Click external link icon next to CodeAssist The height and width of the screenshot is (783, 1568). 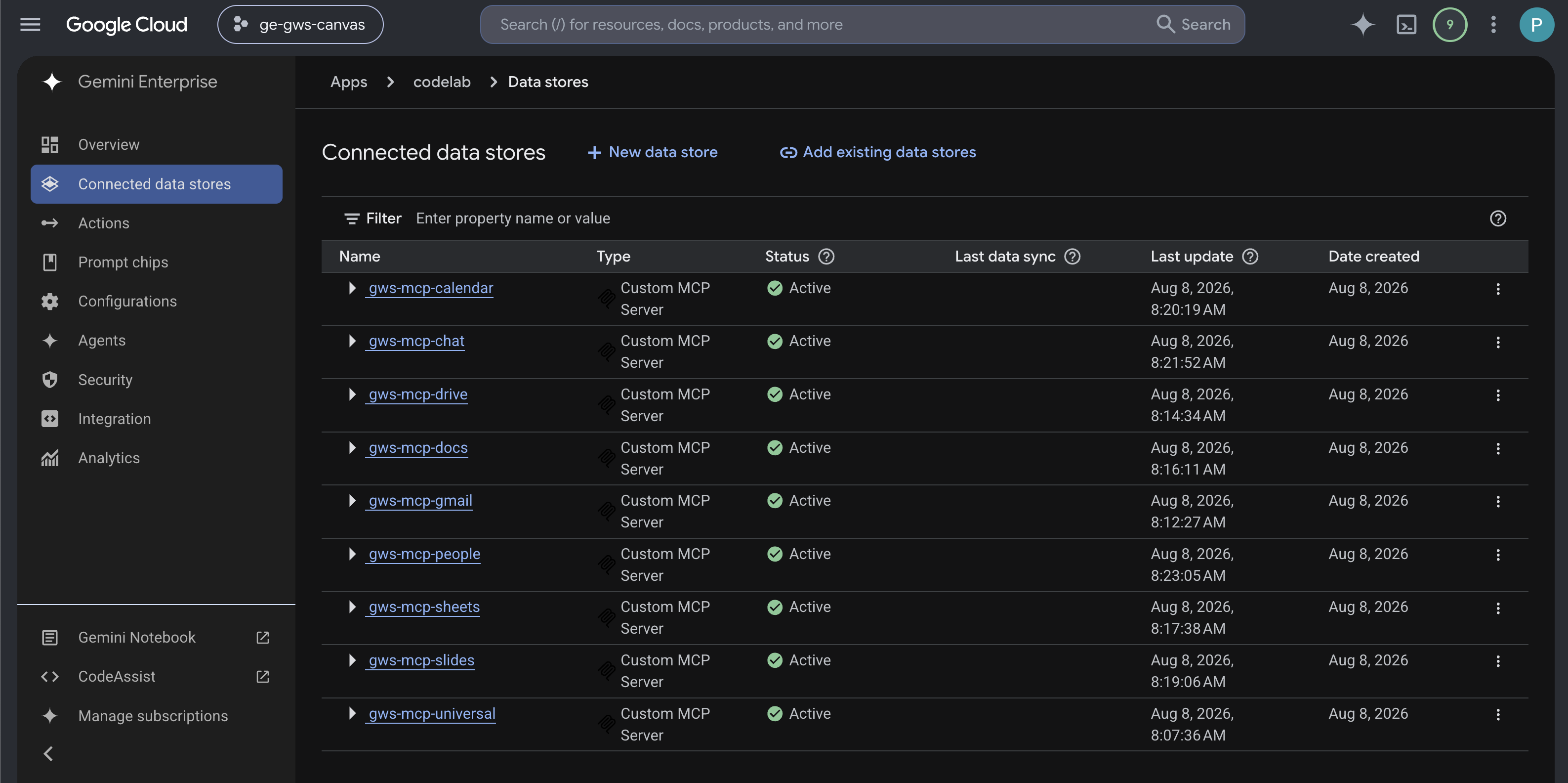point(262,676)
